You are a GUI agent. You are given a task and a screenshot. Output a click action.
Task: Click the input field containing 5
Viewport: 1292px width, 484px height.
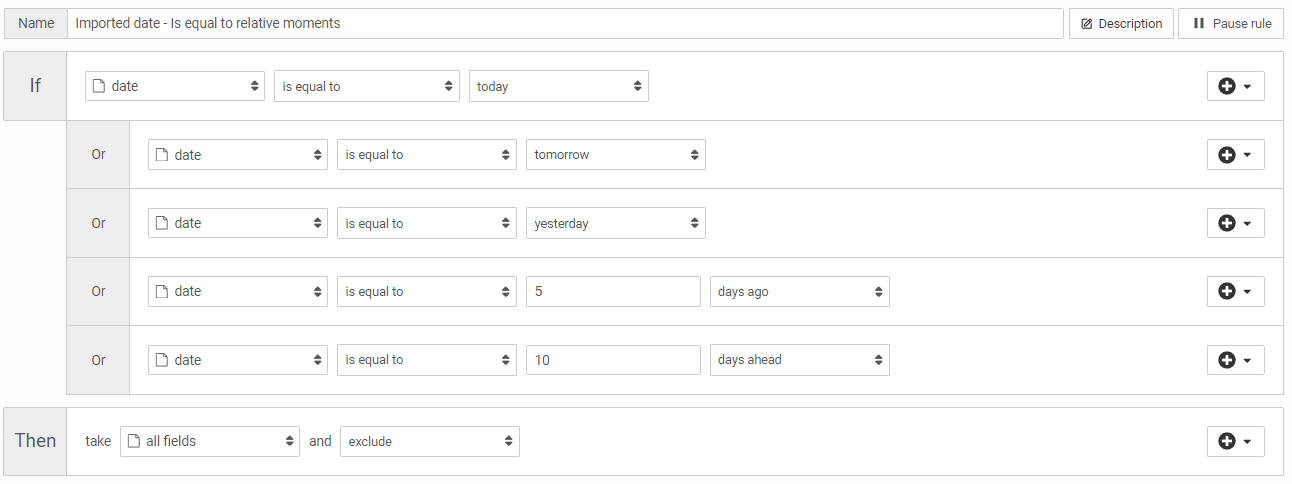(x=613, y=292)
